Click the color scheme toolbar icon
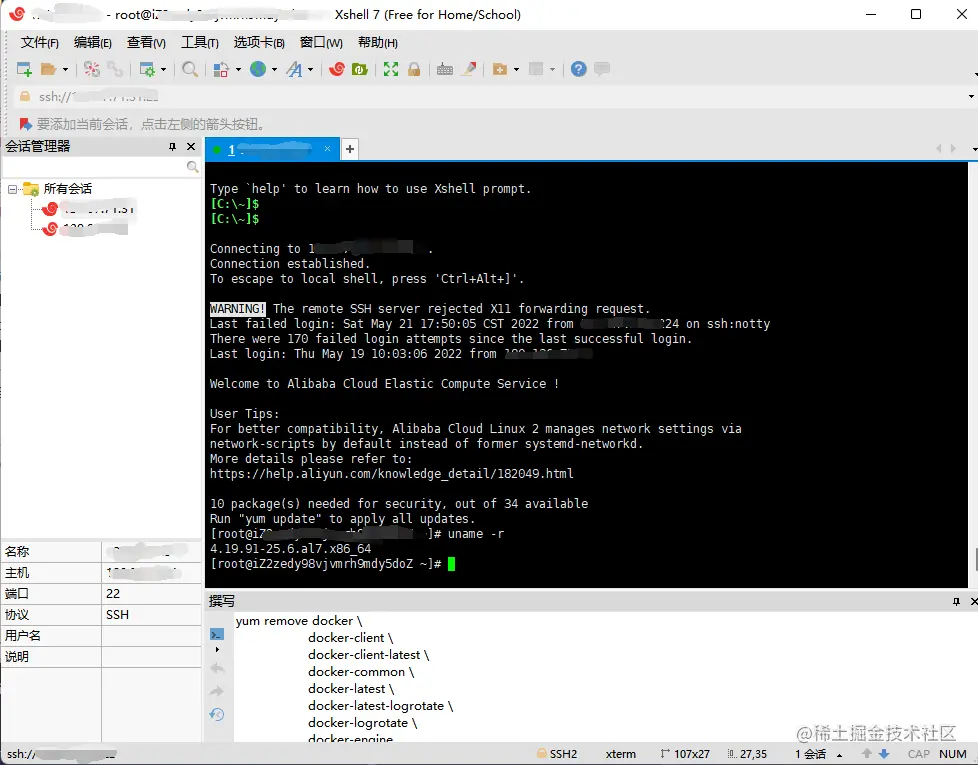This screenshot has height=765, width=978. [221, 69]
